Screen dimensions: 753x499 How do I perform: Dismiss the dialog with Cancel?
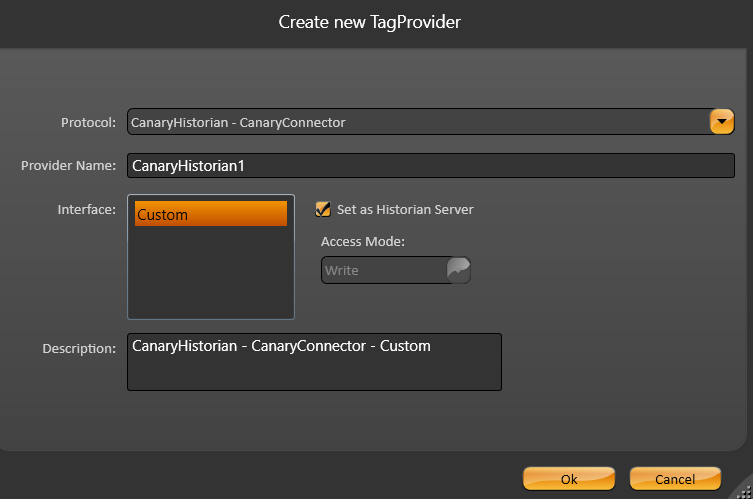pos(675,479)
